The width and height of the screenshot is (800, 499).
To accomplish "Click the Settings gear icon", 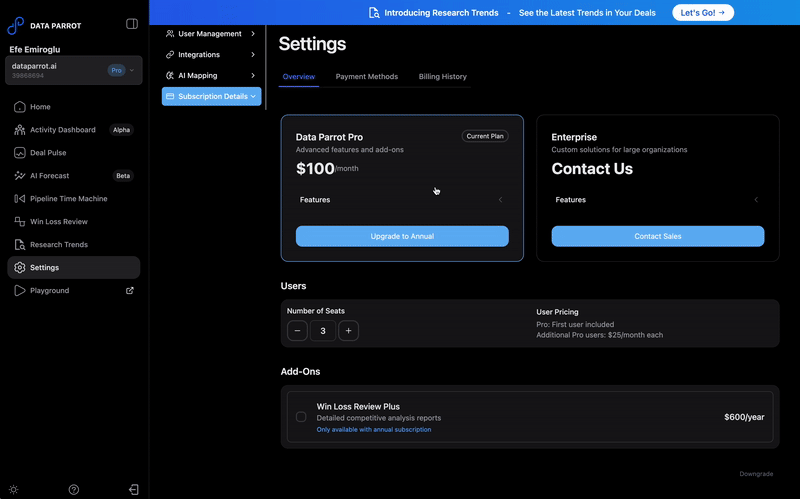I will tap(19, 267).
